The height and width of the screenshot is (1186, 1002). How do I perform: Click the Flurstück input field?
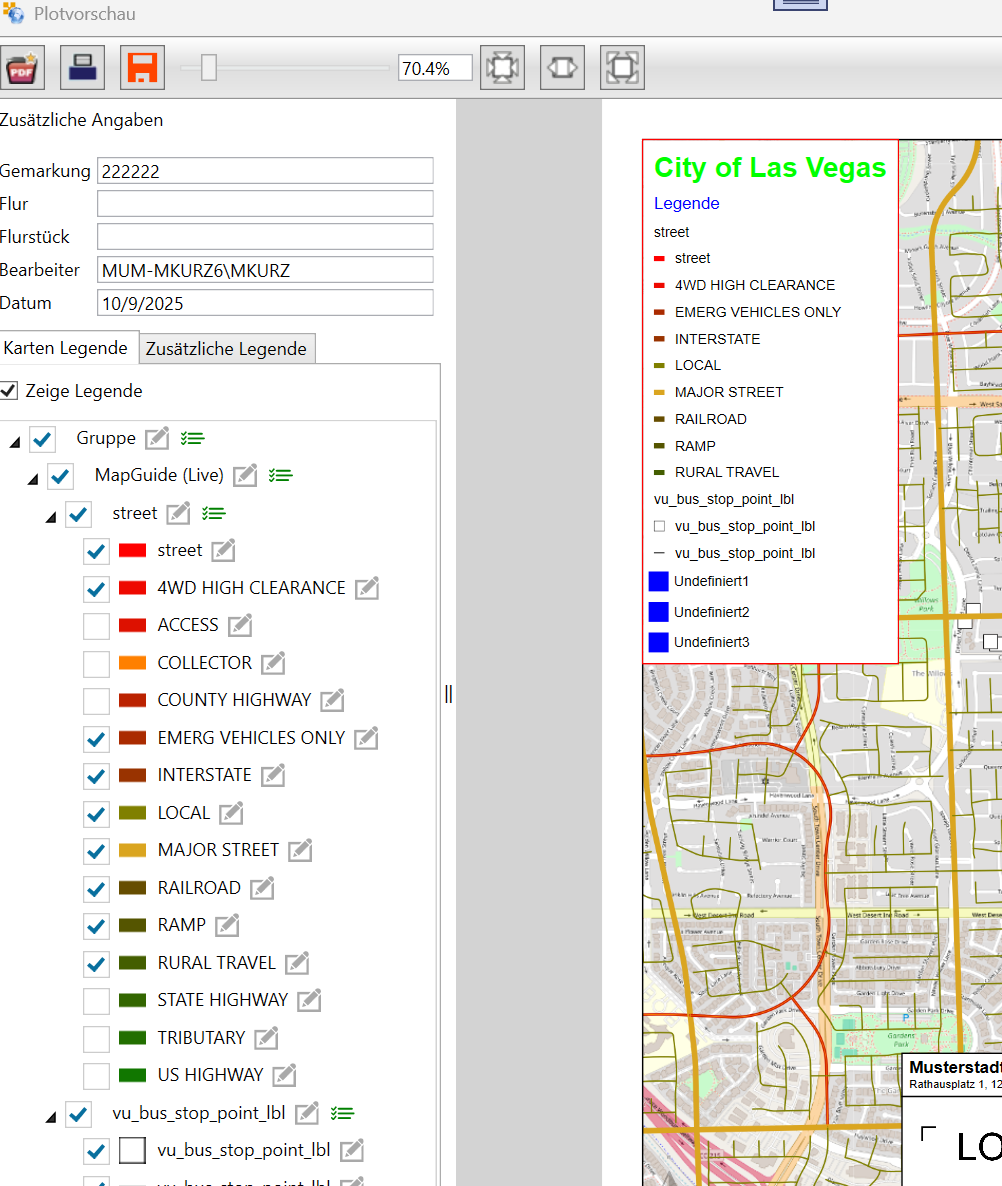tap(265, 237)
